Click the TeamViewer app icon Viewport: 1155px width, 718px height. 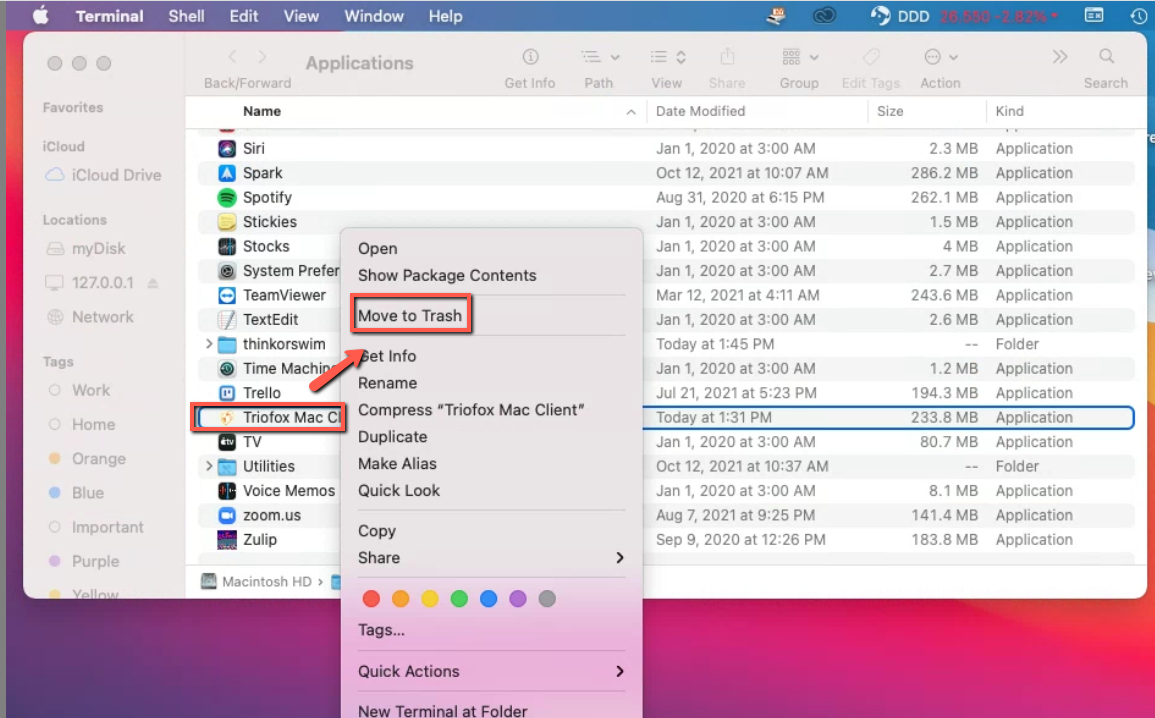click(227, 295)
